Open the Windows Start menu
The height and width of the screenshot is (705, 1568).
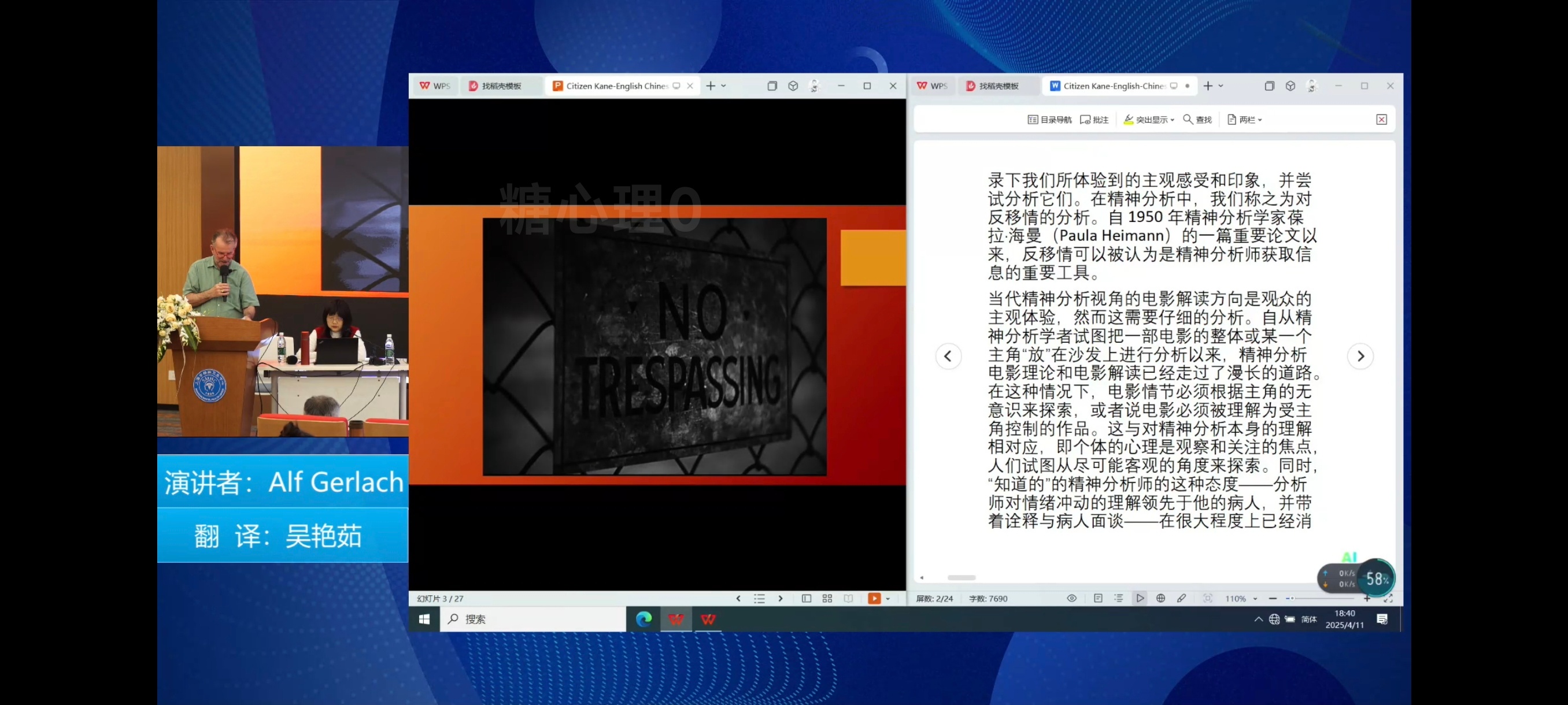pos(424,619)
